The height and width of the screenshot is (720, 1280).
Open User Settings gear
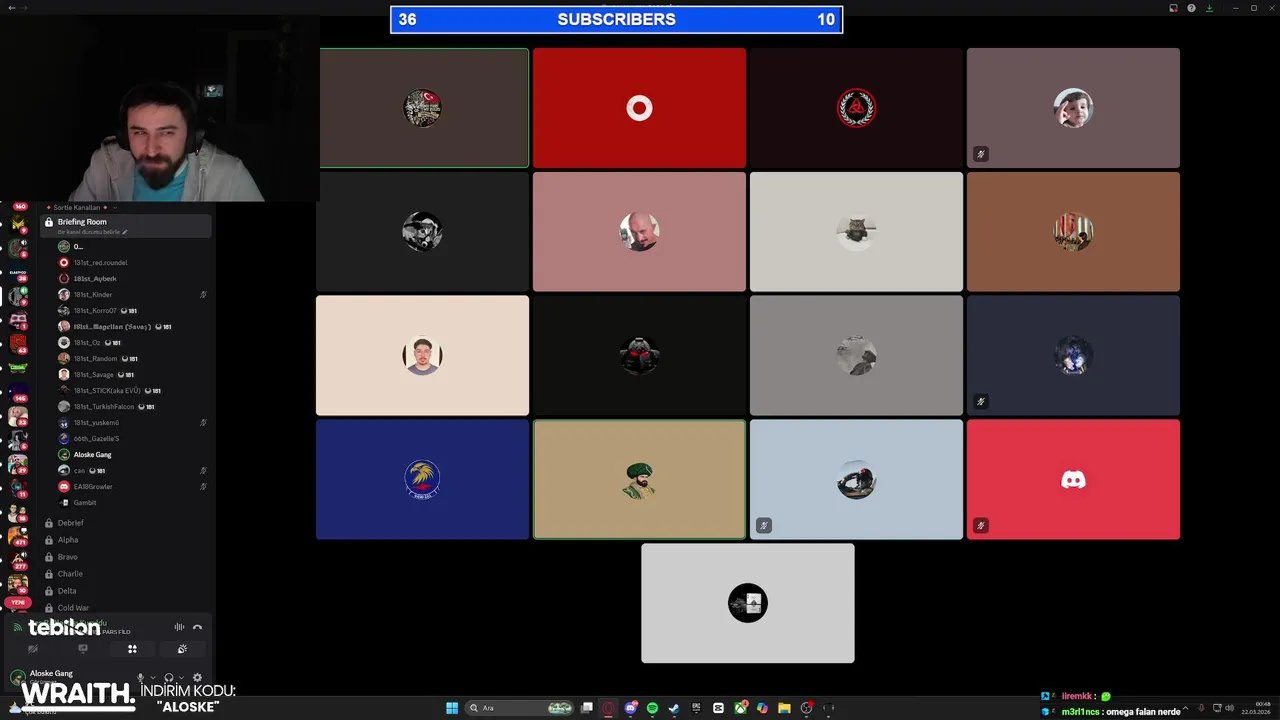[197, 678]
